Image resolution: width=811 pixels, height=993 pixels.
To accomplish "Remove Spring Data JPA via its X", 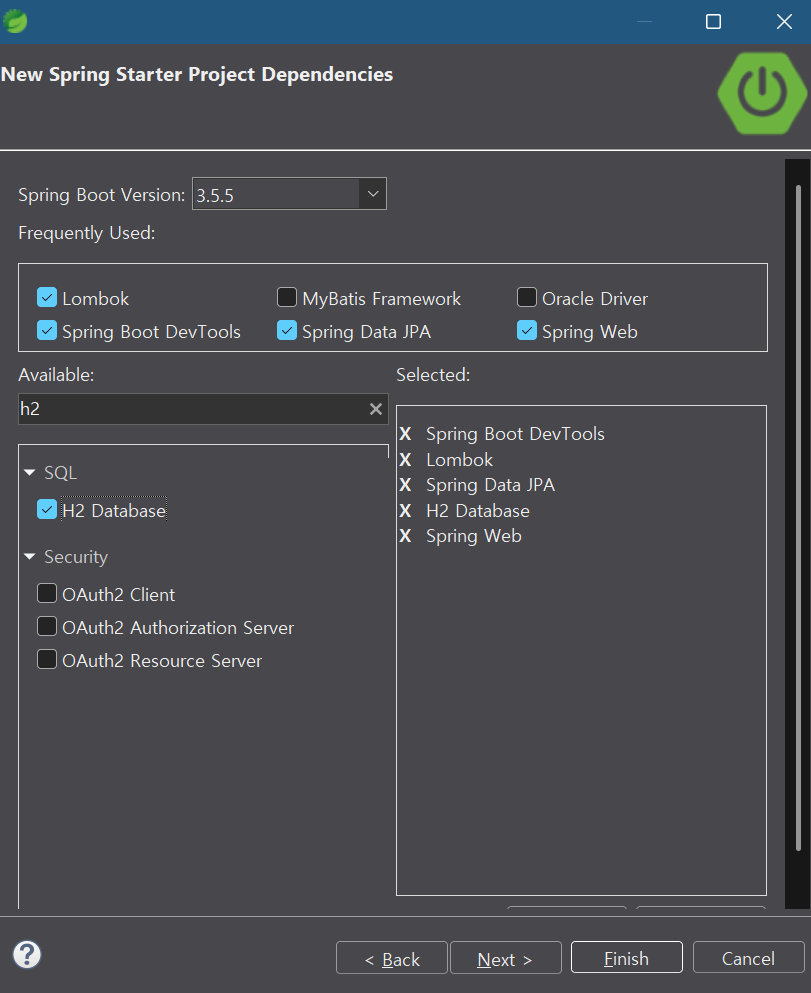I will pos(405,485).
